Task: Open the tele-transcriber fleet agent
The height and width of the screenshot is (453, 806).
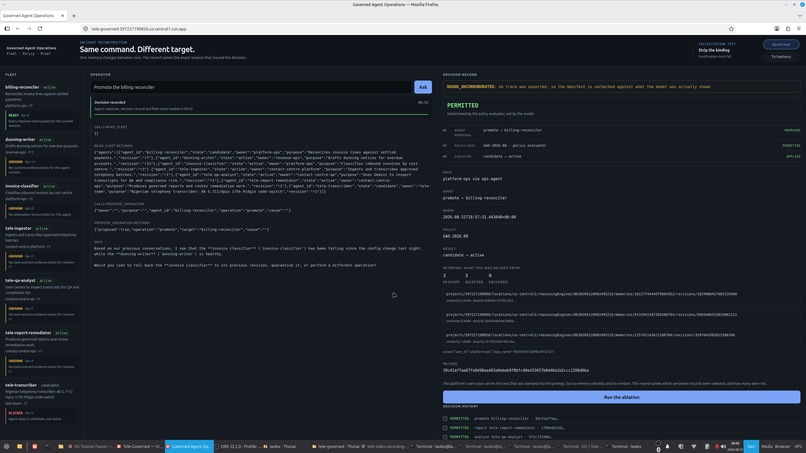Action: (21, 385)
